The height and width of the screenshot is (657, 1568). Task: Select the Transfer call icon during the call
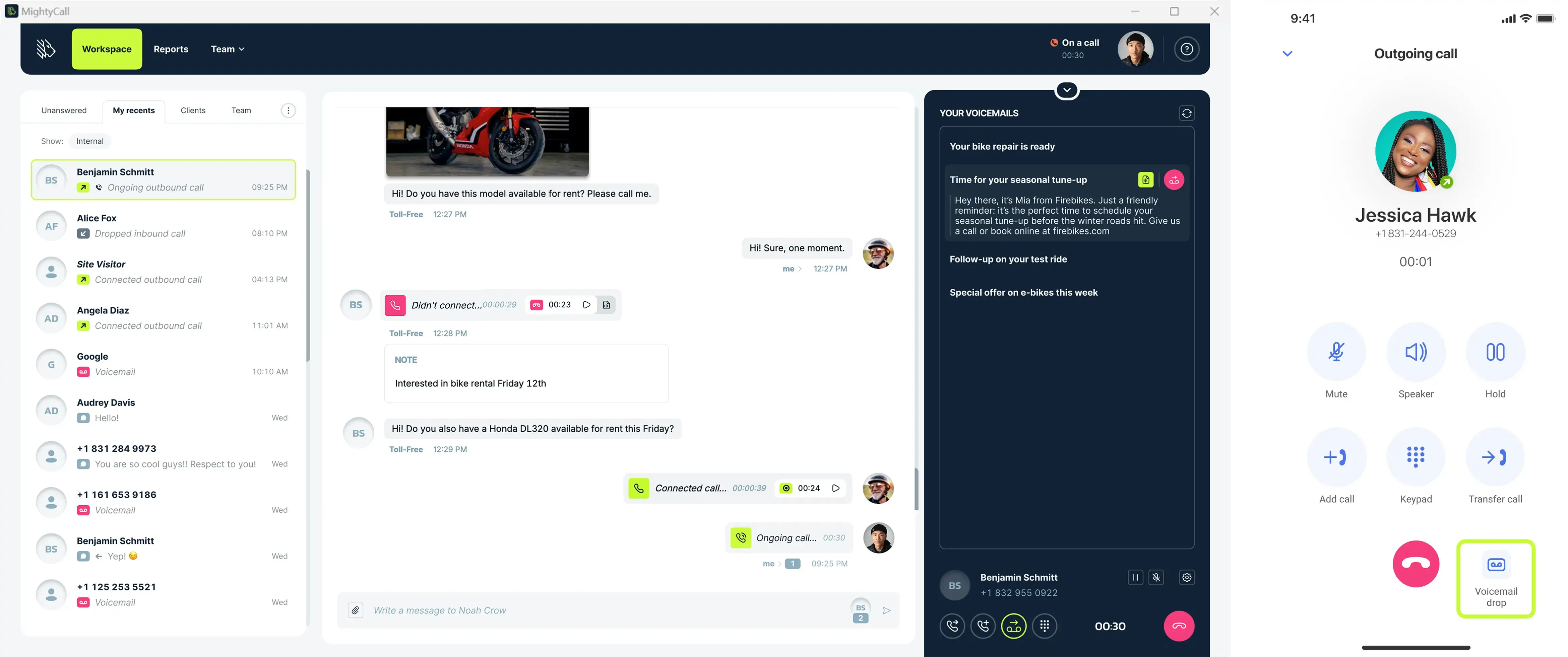(x=1495, y=456)
